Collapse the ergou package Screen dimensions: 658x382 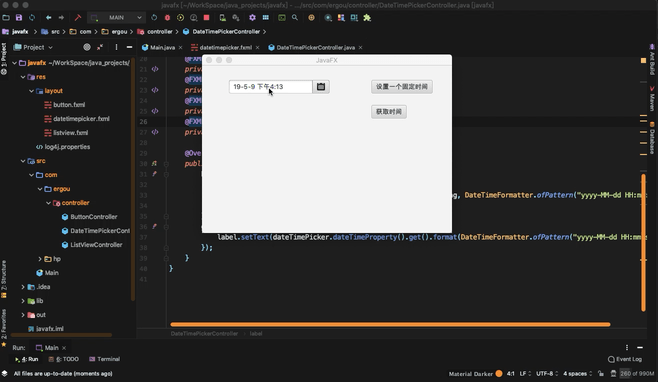point(39,189)
